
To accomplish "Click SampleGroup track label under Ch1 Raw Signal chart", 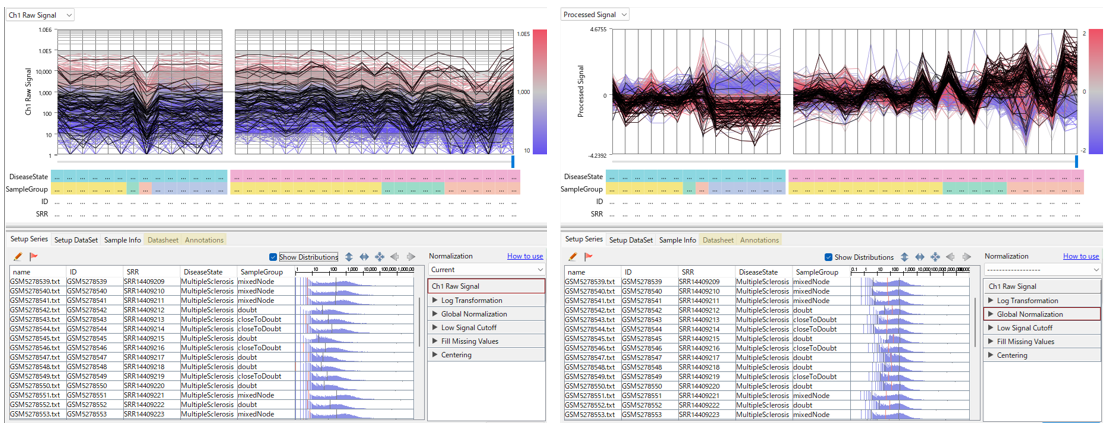I will click(x=28, y=189).
